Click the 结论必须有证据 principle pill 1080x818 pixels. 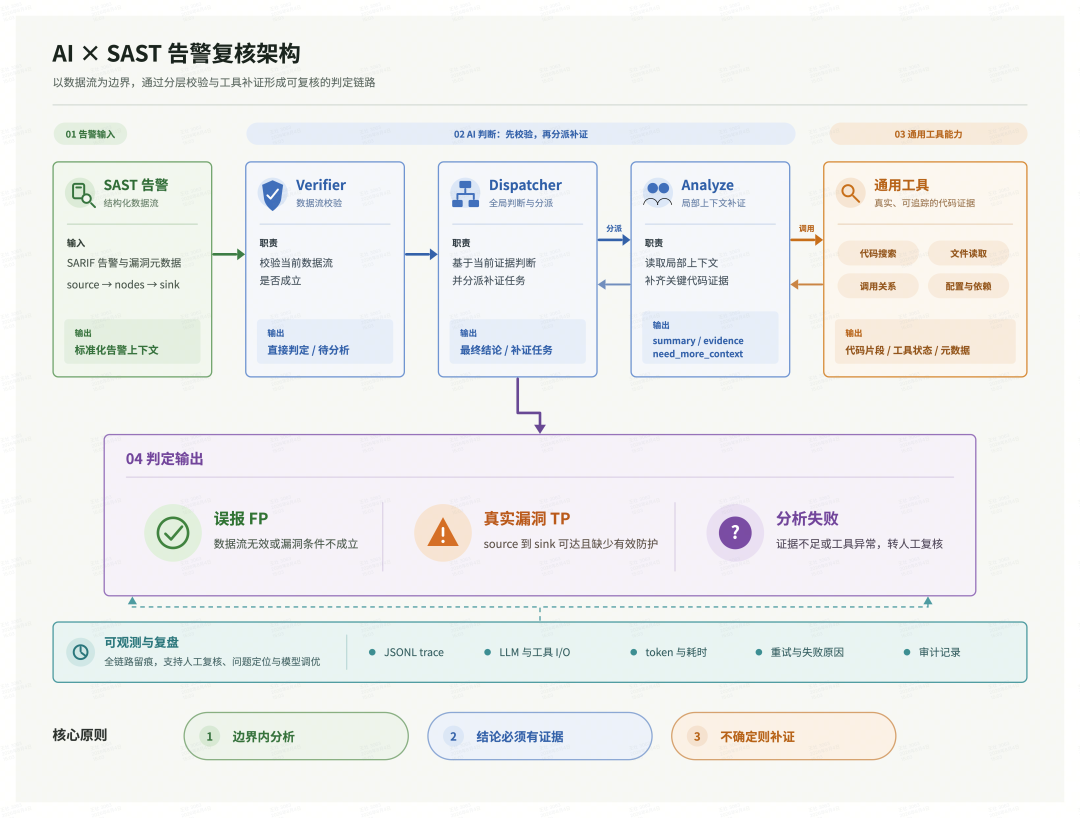click(x=540, y=736)
